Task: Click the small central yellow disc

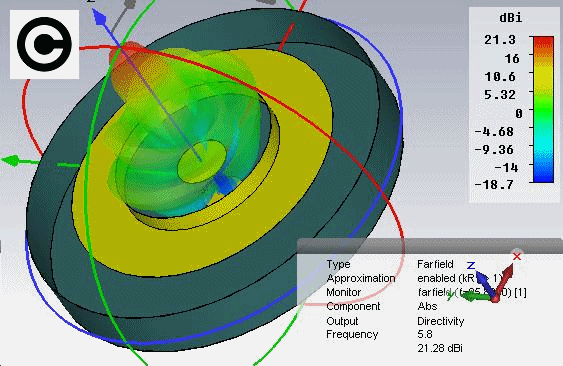Action: [x=202, y=161]
